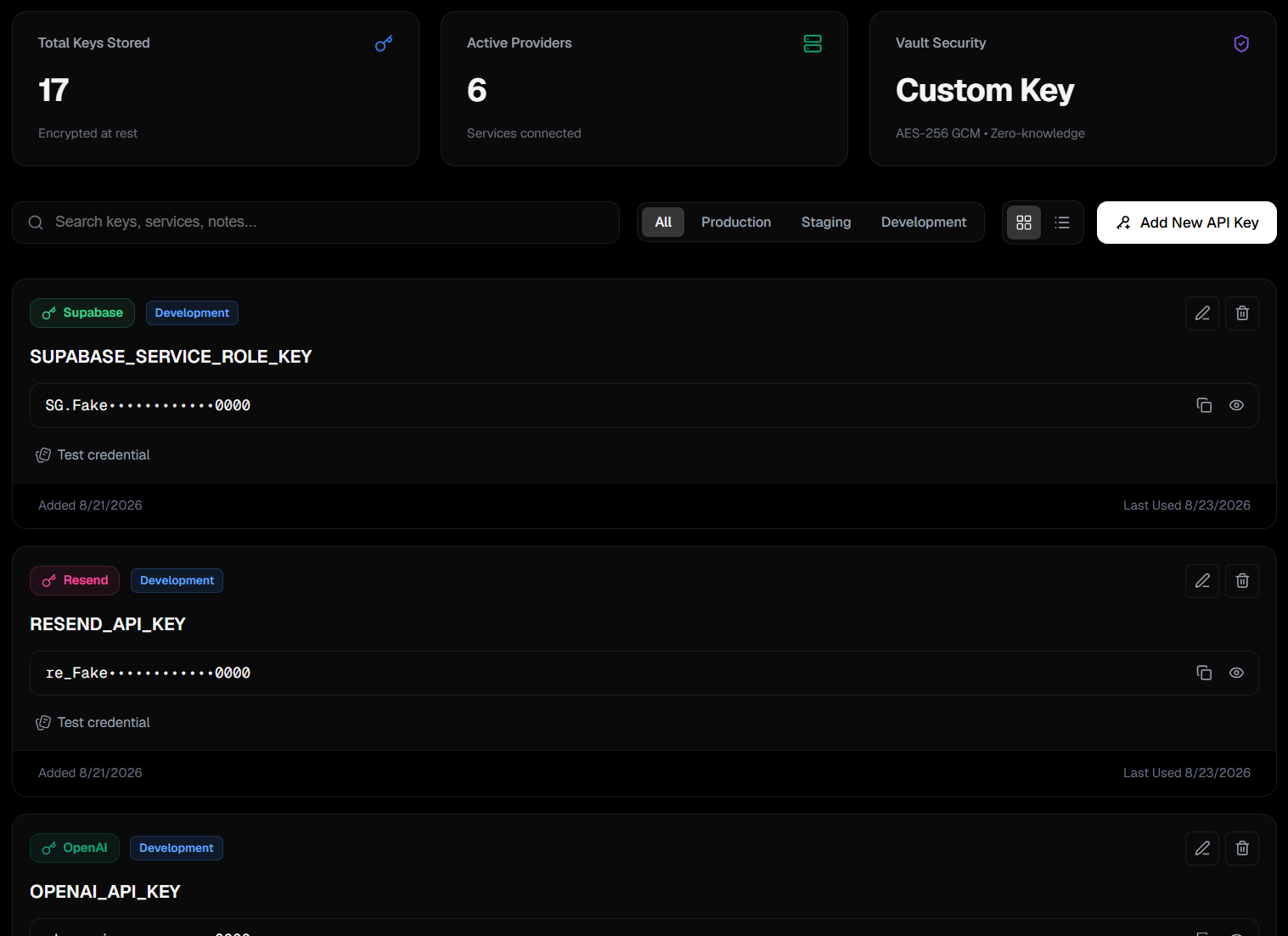Viewport: 1288px width, 936px height.
Task: Click Last Used 8/23/2026 on Supabase card
Action: (1187, 505)
